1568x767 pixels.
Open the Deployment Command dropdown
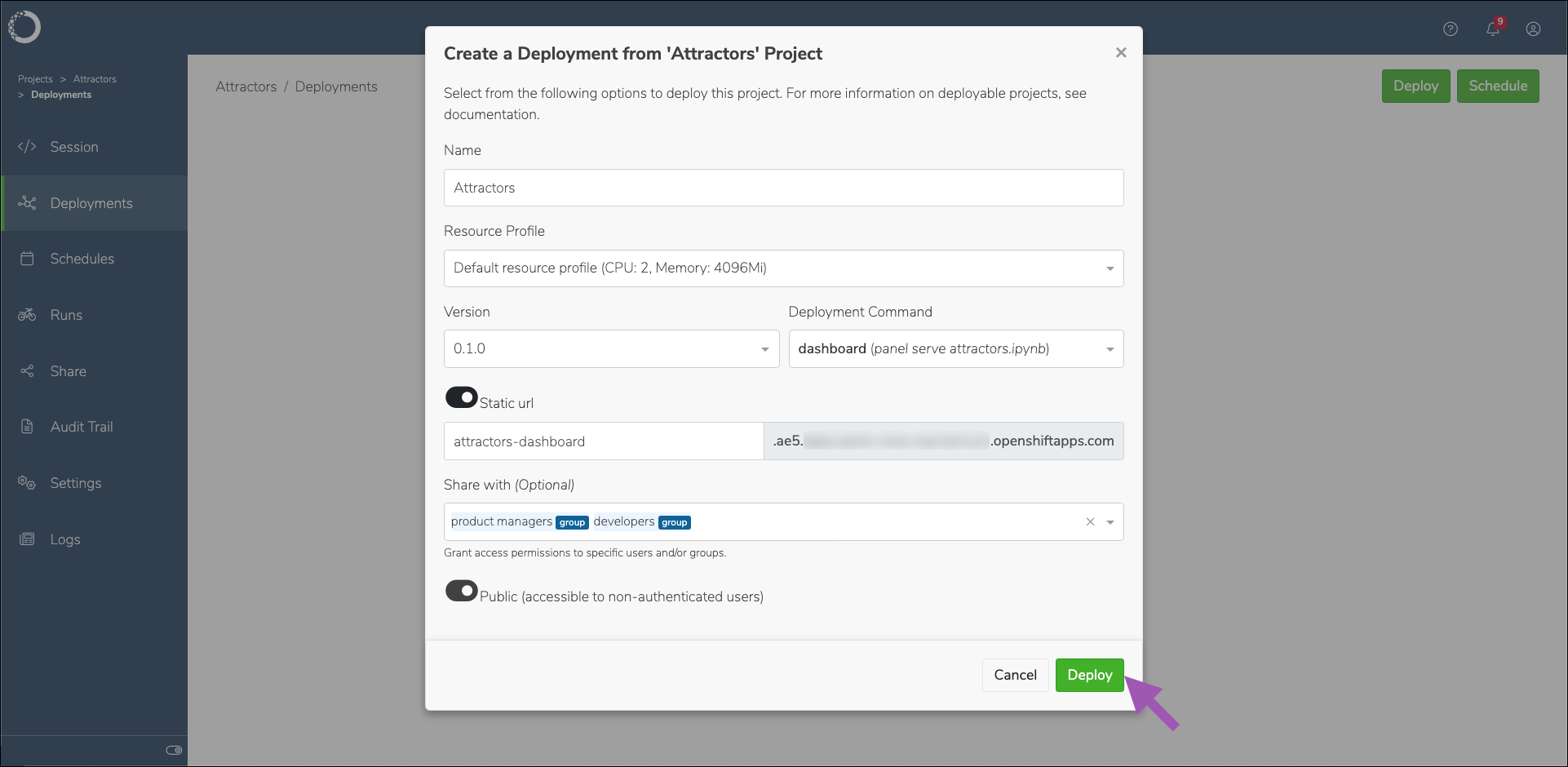tap(955, 349)
